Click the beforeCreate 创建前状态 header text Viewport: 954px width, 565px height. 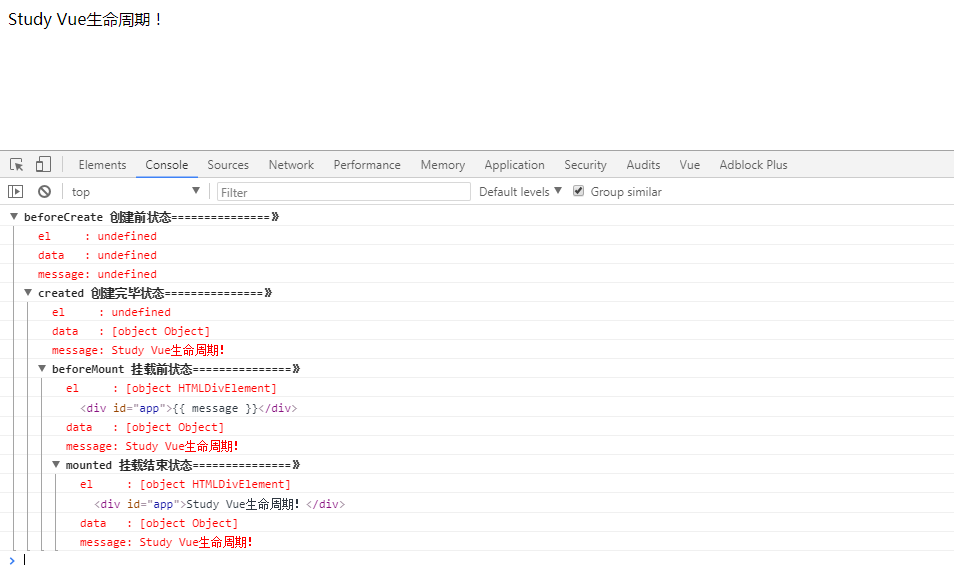click(151, 217)
